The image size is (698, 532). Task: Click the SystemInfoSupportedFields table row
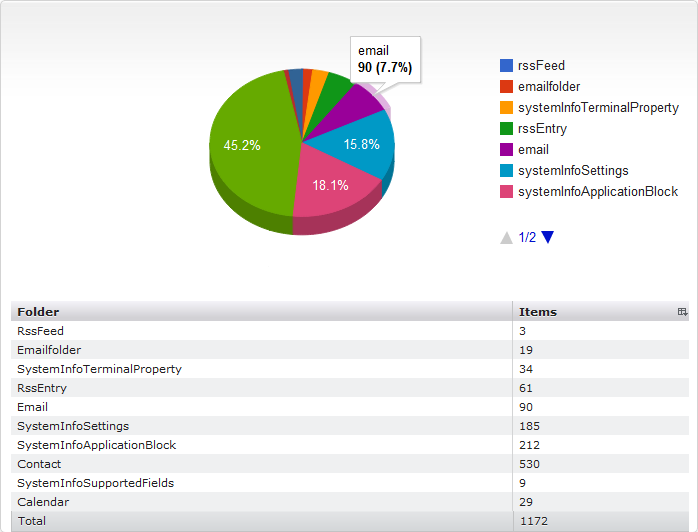(95, 483)
